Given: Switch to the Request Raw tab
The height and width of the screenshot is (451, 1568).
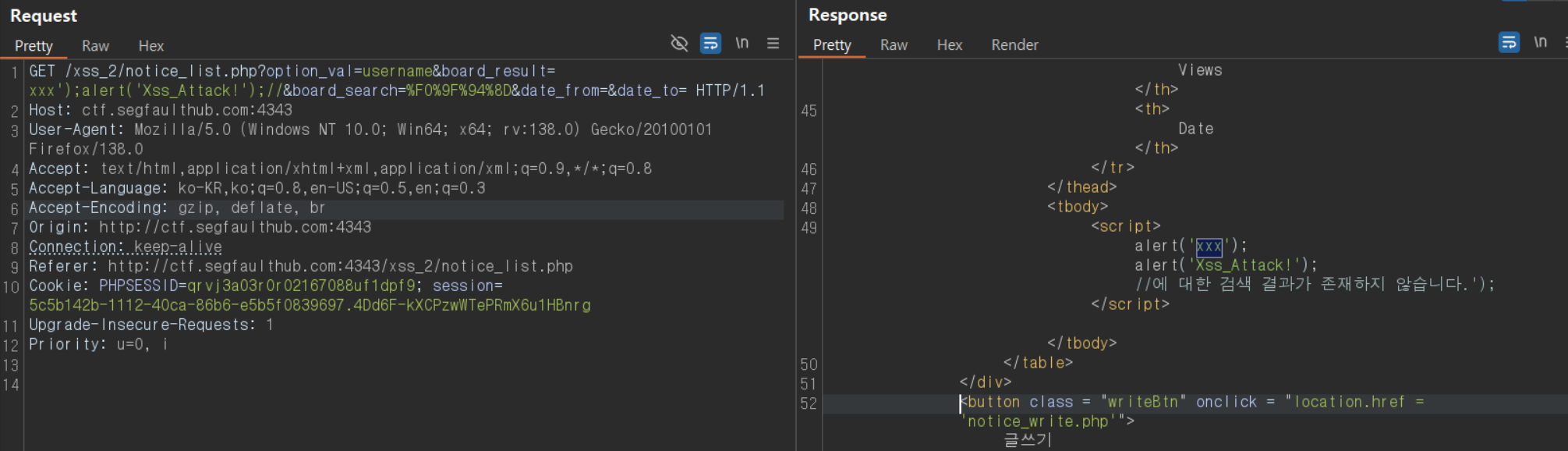Looking at the screenshot, I should click(x=95, y=46).
